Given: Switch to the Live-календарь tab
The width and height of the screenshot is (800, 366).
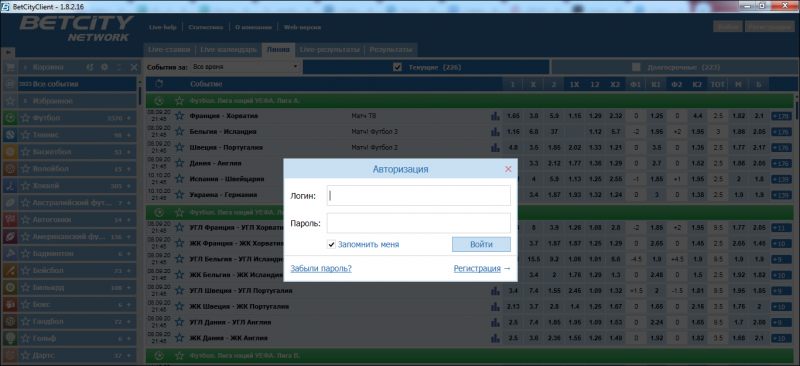Looking at the screenshot, I should click(228, 50).
